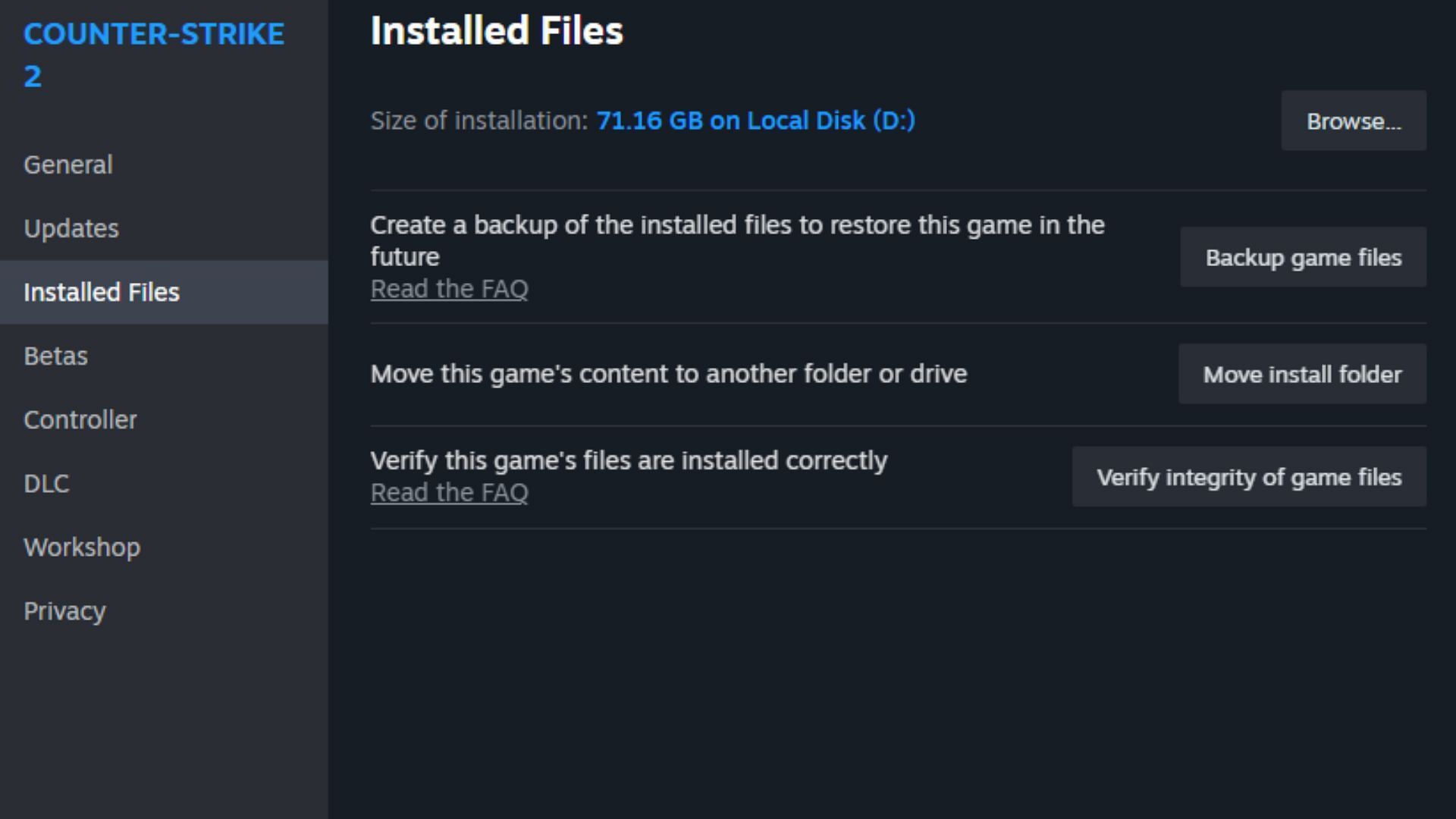
Task: Click the Installed Files nav icon
Action: (x=101, y=291)
